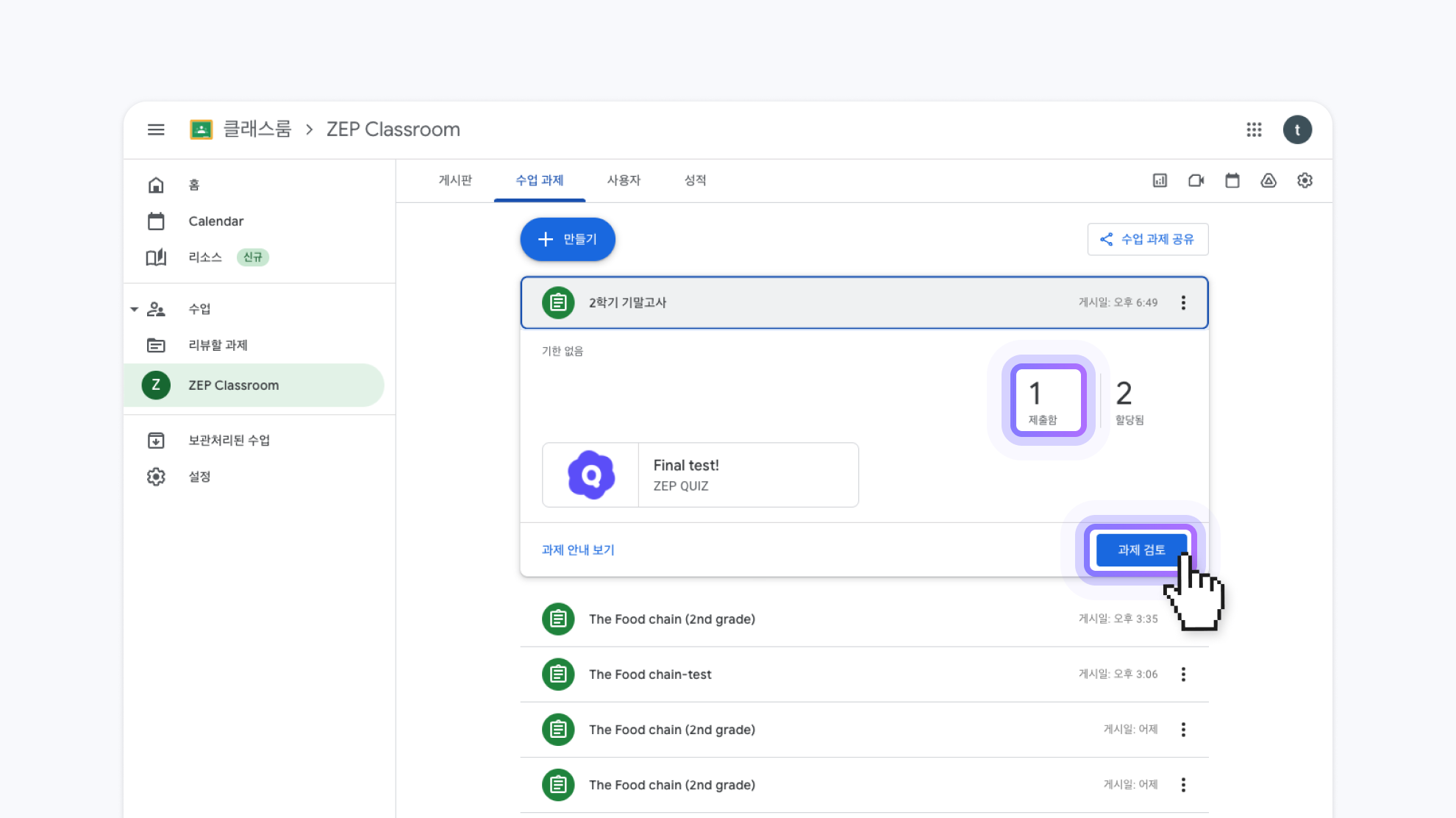Open the Meet video camera icon

coord(1196,180)
